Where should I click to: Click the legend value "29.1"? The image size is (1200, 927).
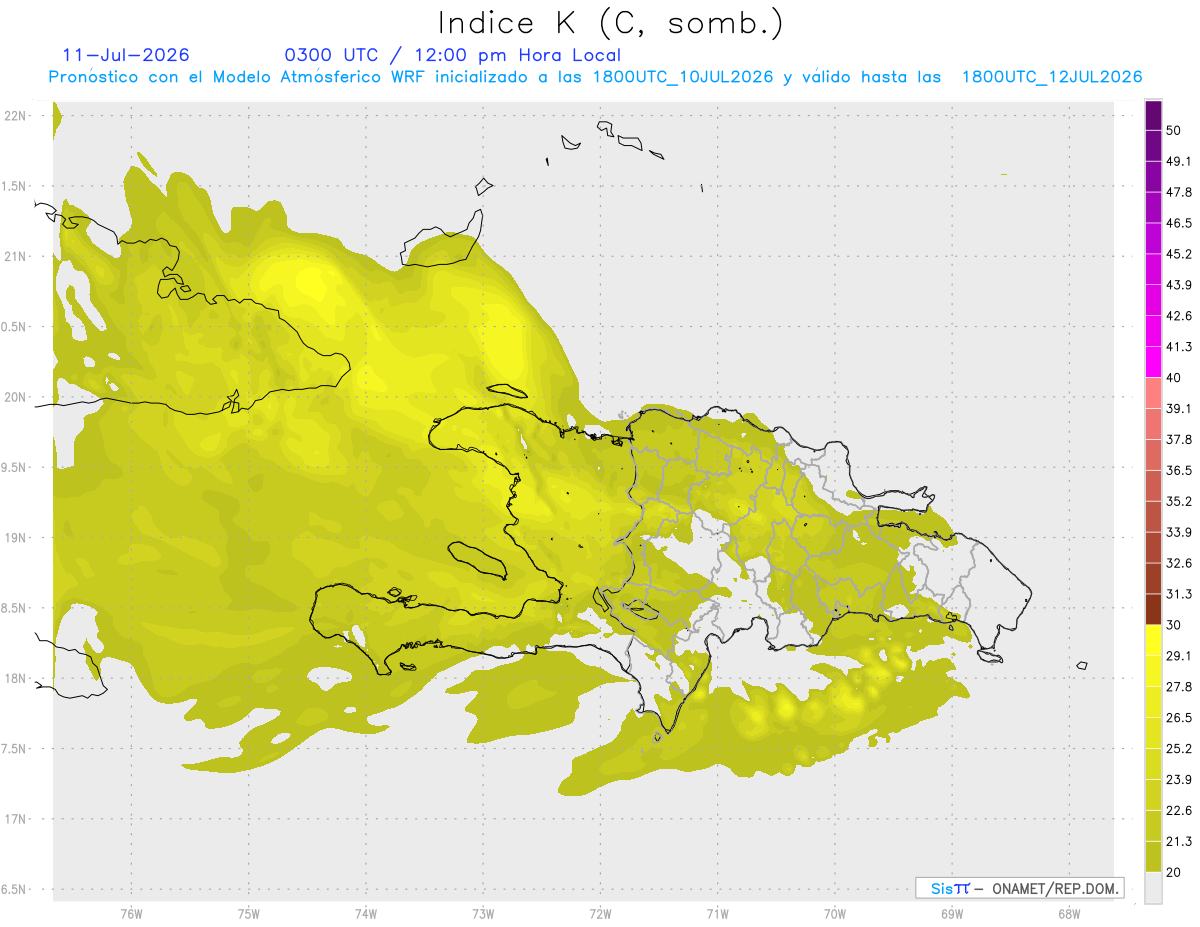pos(1179,655)
